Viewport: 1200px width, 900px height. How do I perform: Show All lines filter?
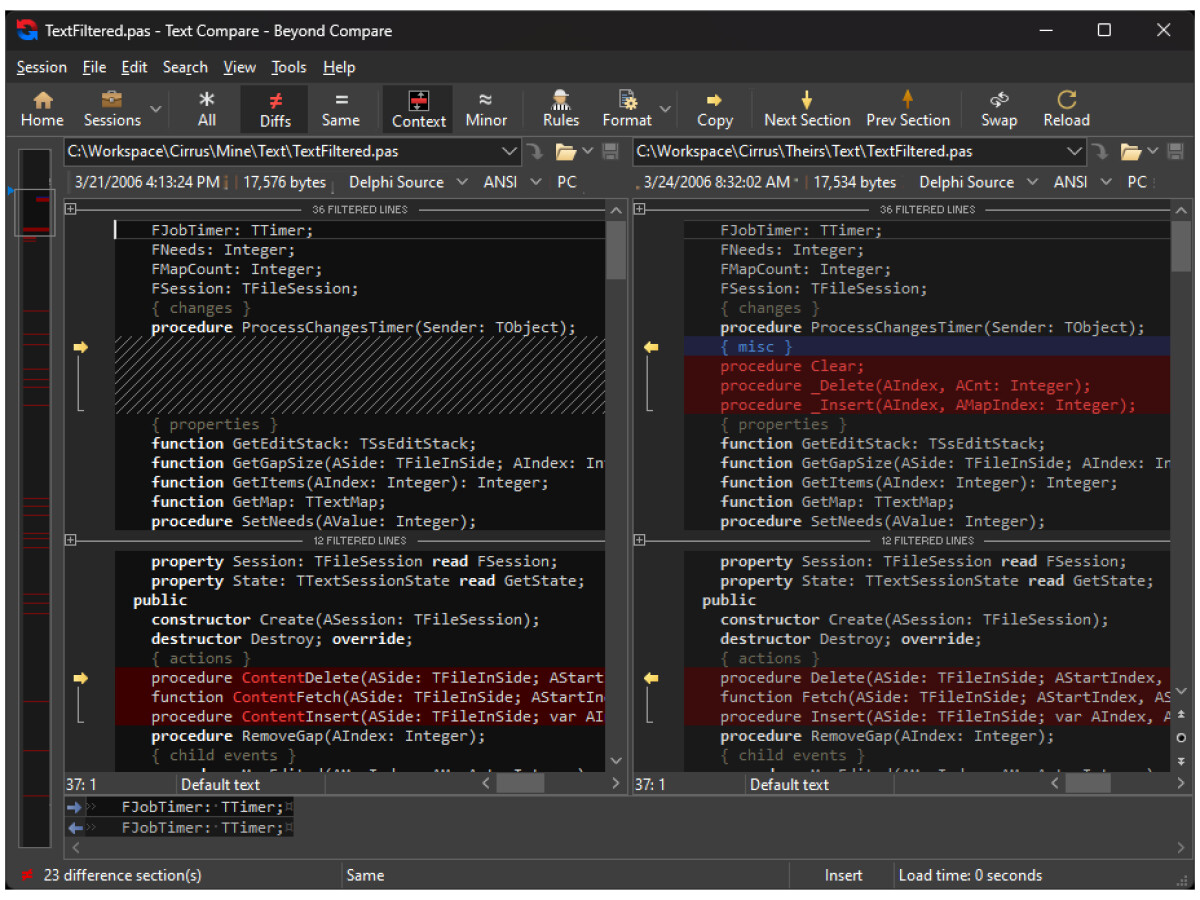[x=207, y=109]
